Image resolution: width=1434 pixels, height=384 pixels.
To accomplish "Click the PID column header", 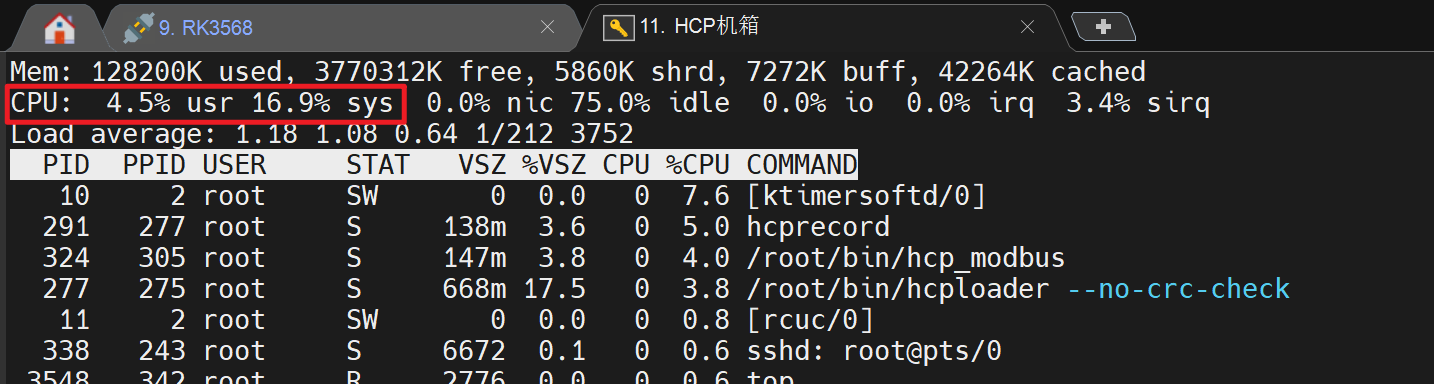I will (66, 165).
